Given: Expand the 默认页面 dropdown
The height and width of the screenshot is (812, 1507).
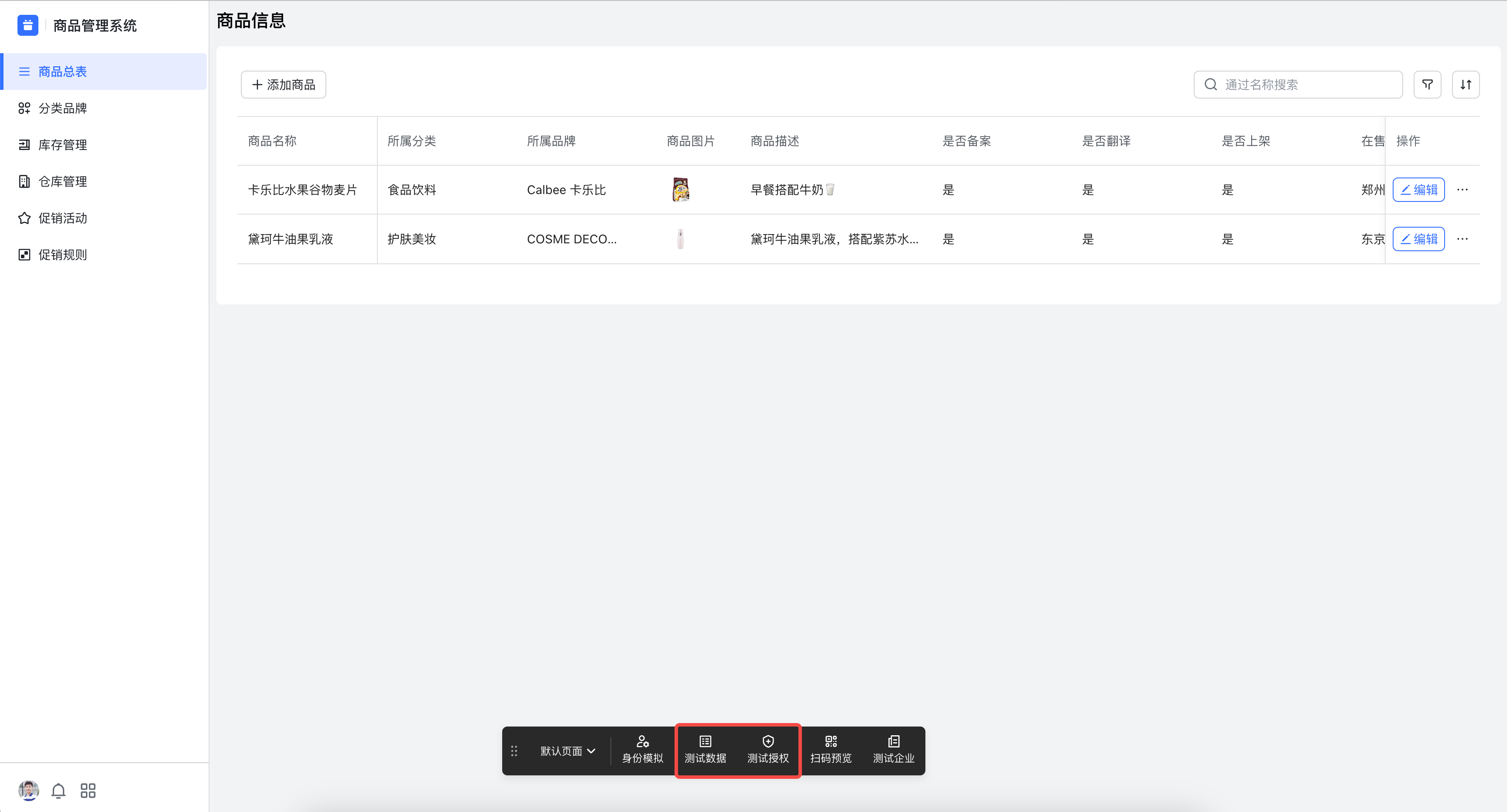Looking at the screenshot, I should (x=568, y=751).
